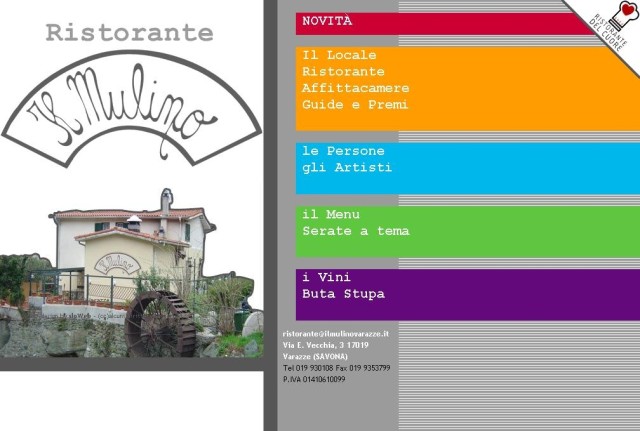Viewport: 640px width, 431px height.
Task: Go to the Ristorante menu link
Action: click(x=343, y=72)
